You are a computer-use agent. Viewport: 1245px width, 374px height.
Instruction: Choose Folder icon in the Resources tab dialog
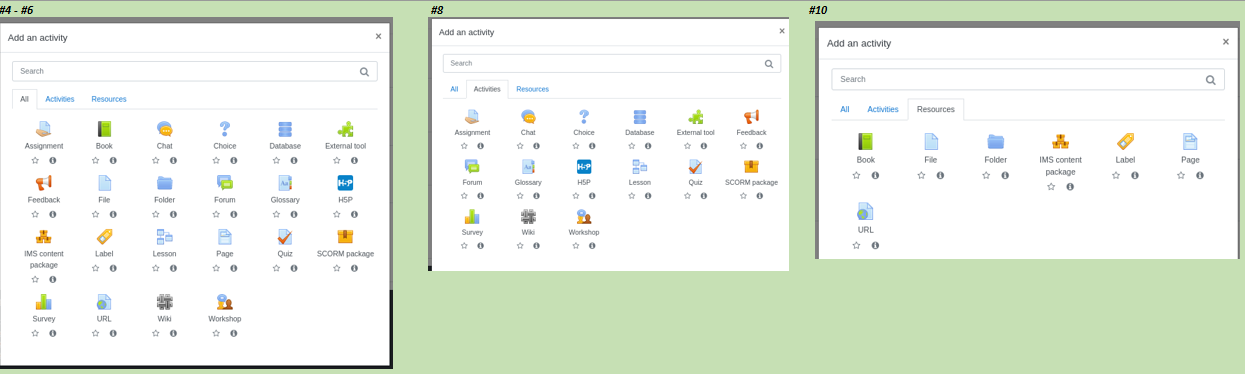995,142
